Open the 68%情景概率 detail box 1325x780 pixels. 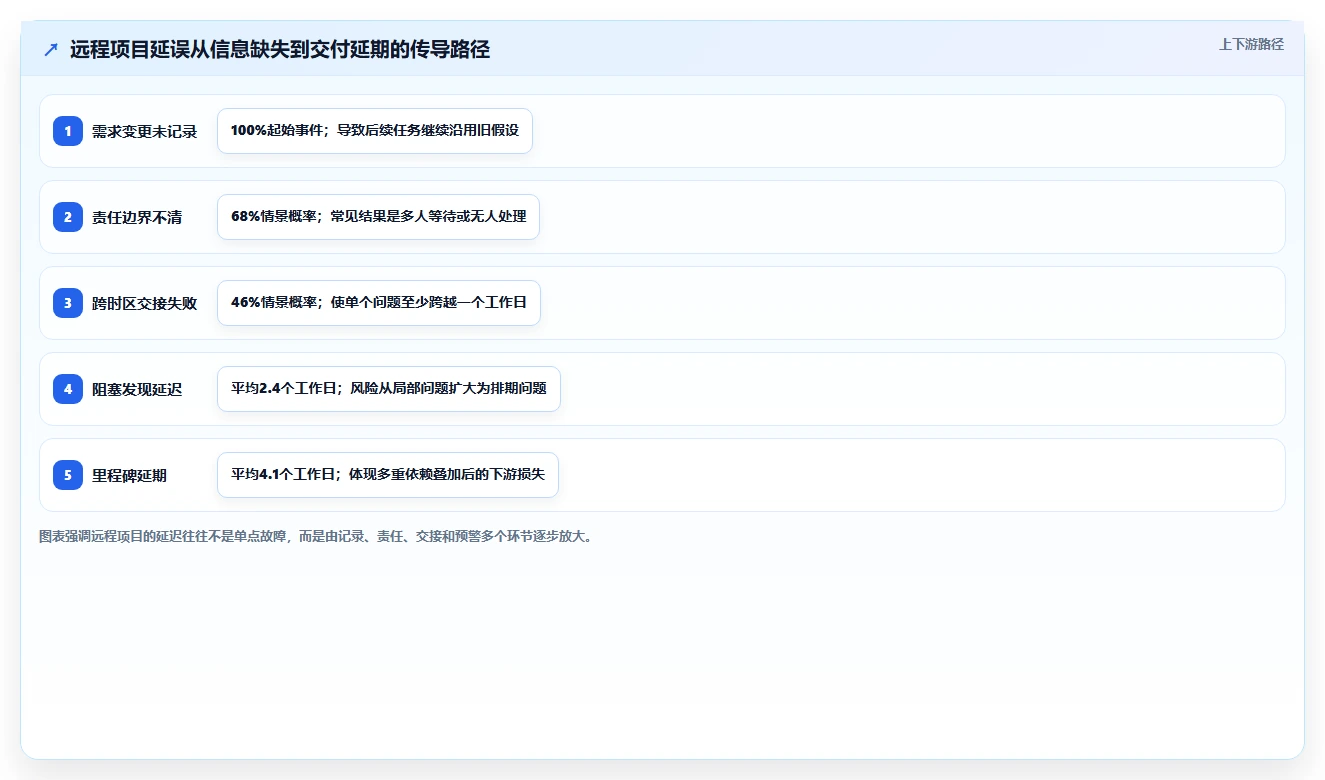pyautogui.click(x=378, y=217)
